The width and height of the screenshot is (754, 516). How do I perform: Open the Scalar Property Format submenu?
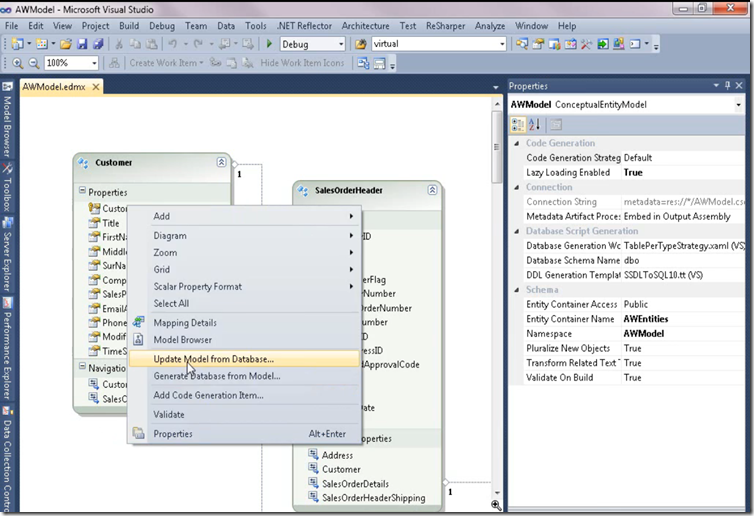click(244, 287)
